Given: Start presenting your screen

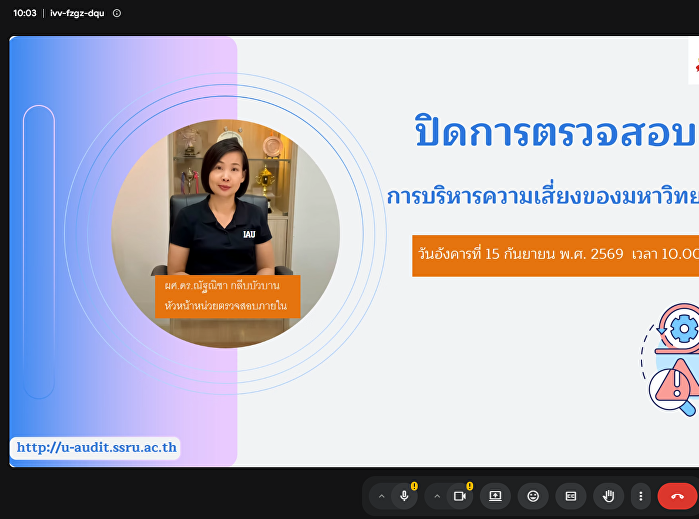Looking at the screenshot, I should 495,496.
